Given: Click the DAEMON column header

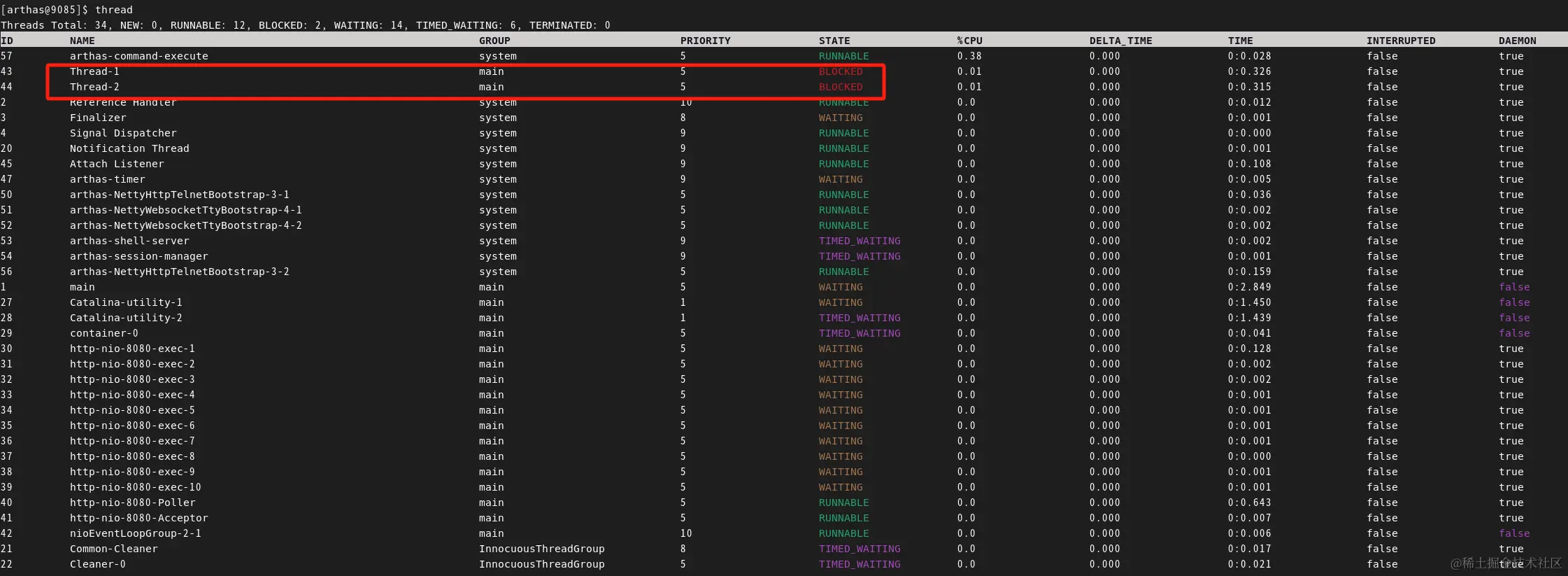Looking at the screenshot, I should 1518,41.
